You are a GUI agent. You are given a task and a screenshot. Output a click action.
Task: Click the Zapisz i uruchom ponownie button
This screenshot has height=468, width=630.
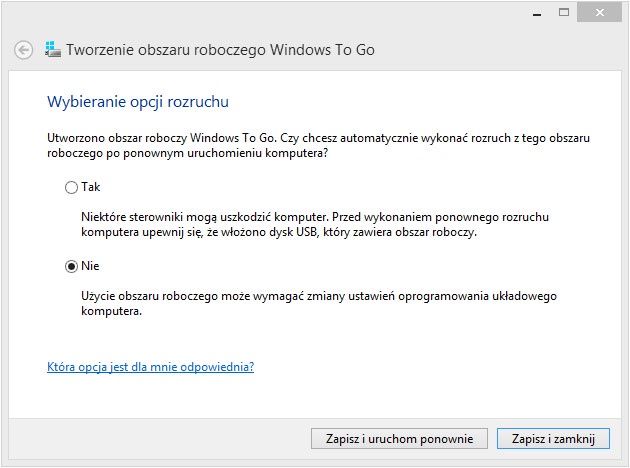(399, 439)
